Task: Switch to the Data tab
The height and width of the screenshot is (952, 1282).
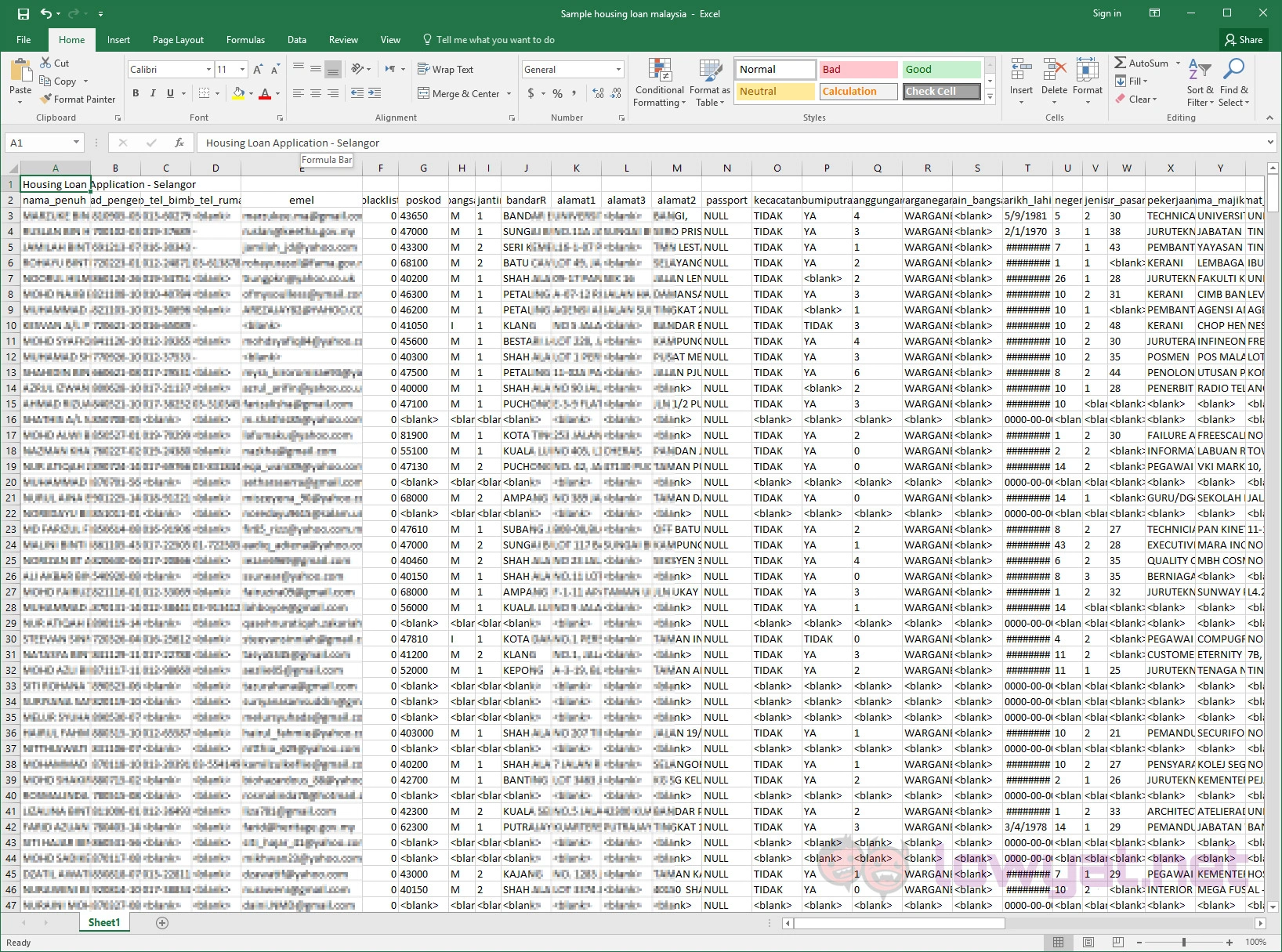Action: 297,40
